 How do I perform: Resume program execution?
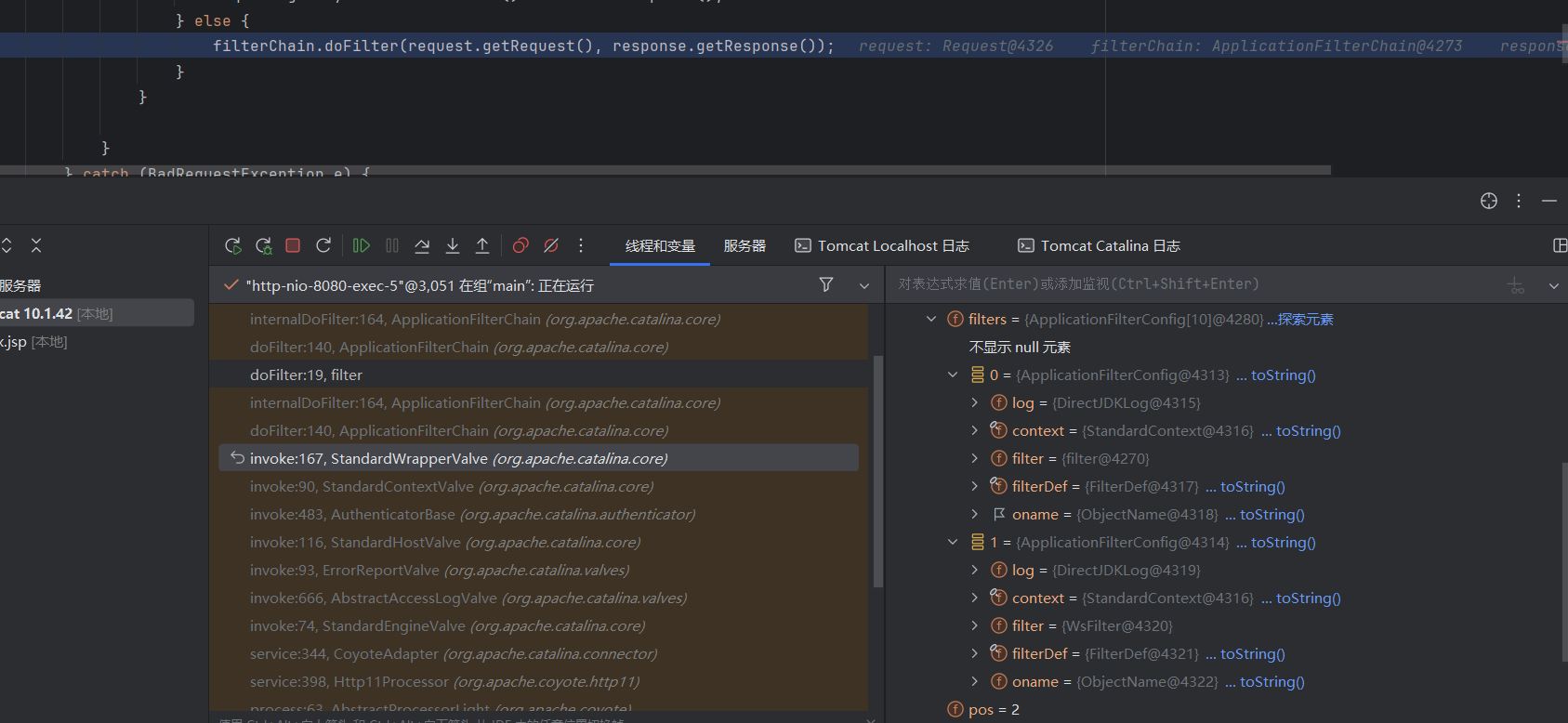point(362,245)
